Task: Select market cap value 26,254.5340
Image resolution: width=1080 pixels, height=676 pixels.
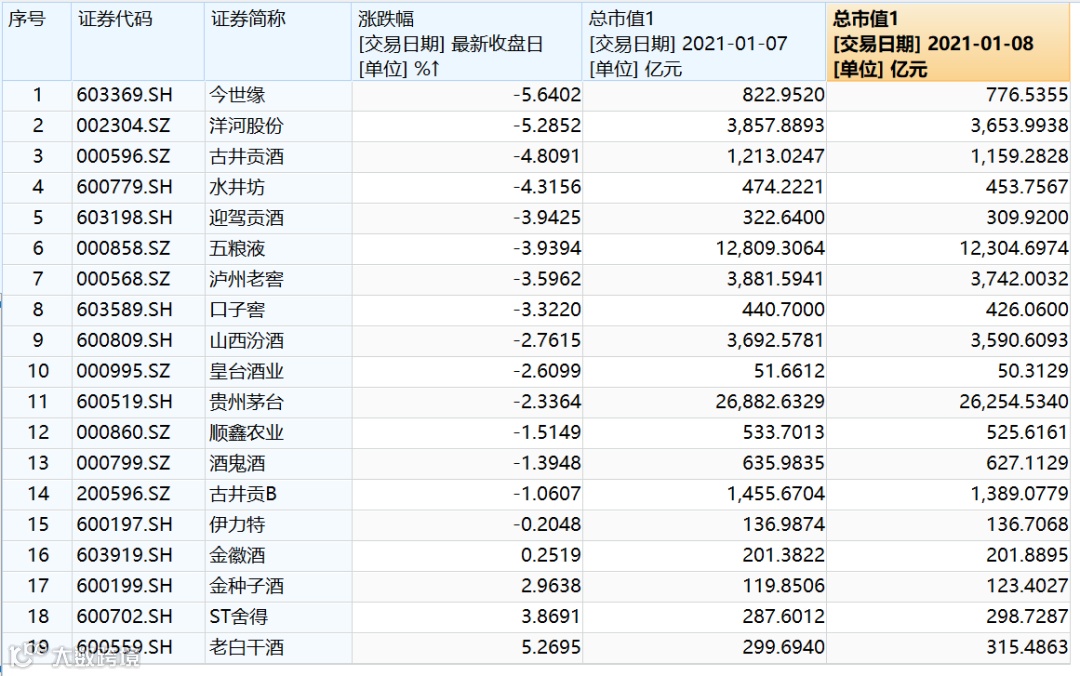Action: (1014, 402)
